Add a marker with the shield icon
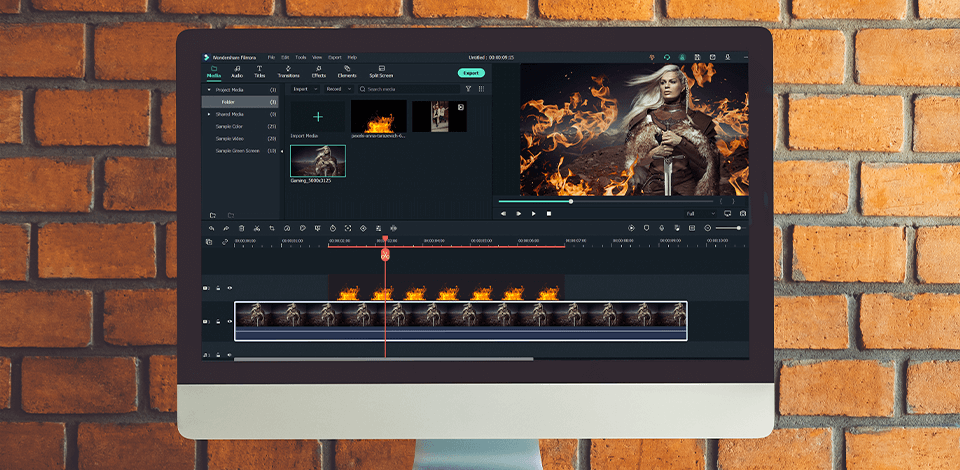The width and height of the screenshot is (960, 470). click(x=647, y=228)
